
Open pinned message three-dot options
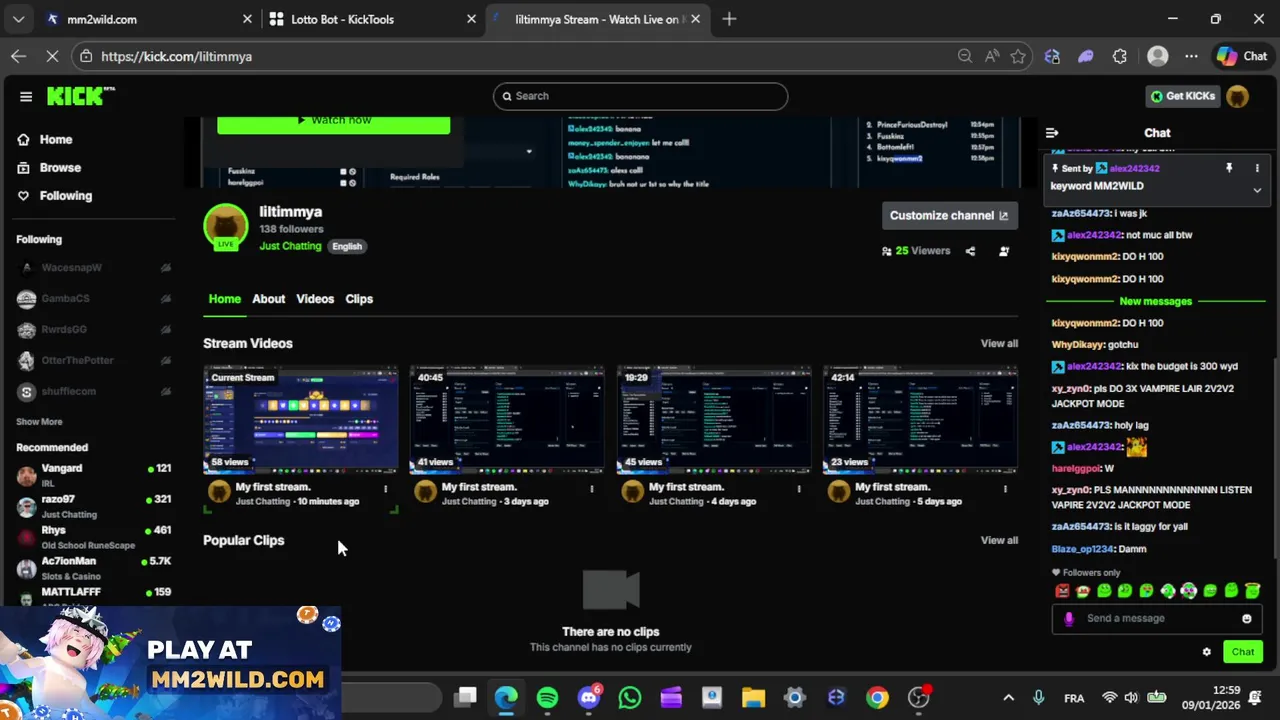1257,168
